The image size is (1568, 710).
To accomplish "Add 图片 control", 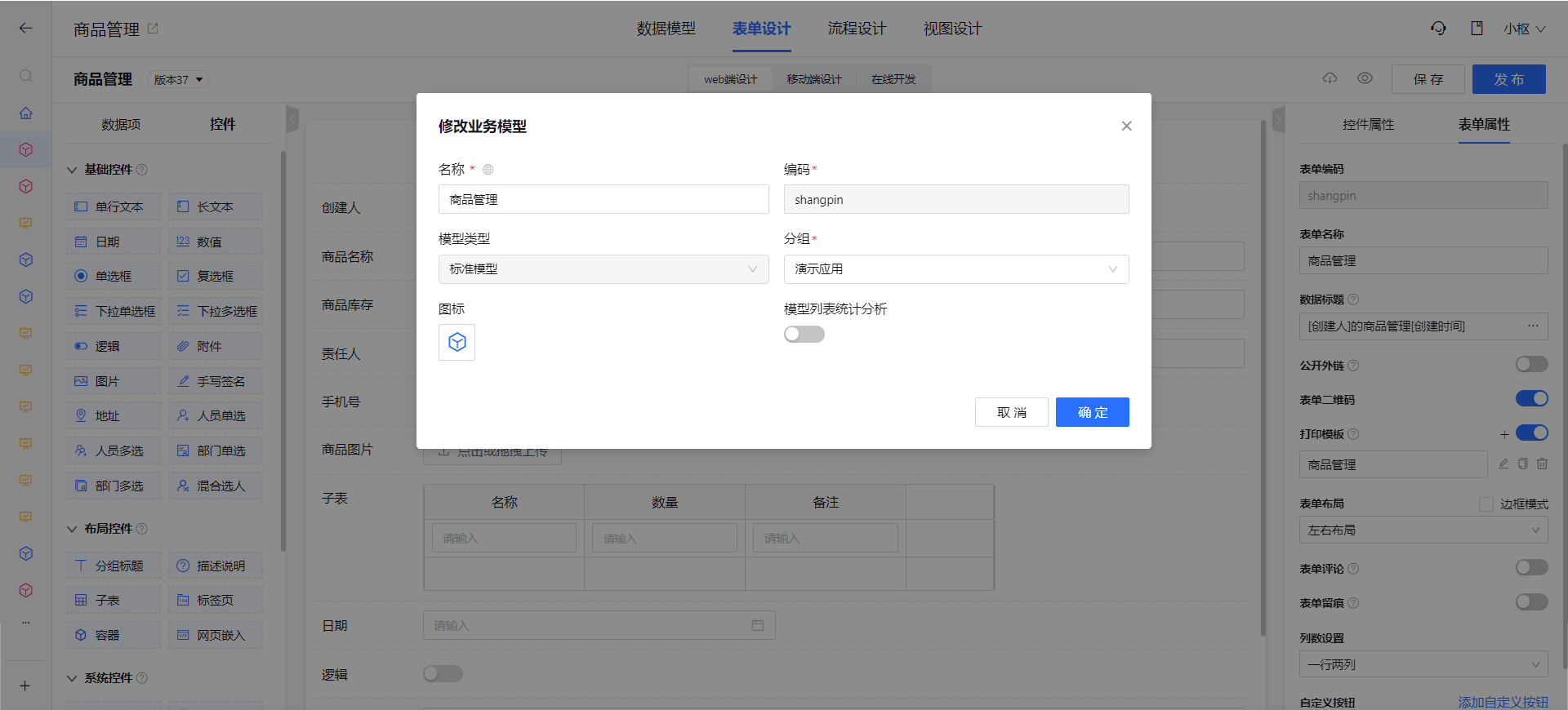I will point(114,381).
